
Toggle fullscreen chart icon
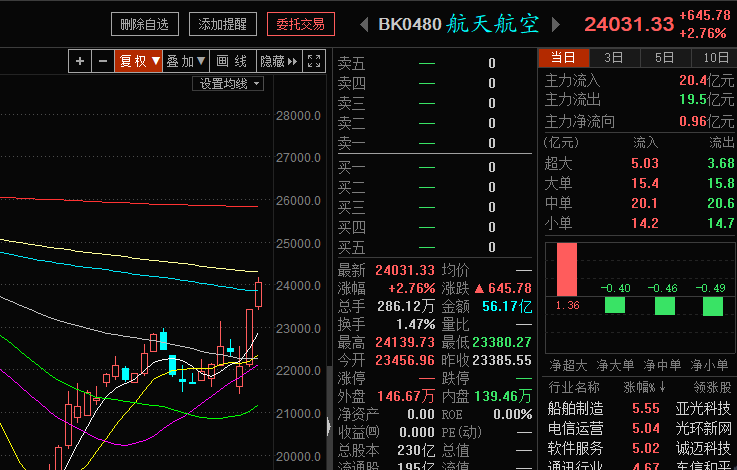tap(314, 61)
